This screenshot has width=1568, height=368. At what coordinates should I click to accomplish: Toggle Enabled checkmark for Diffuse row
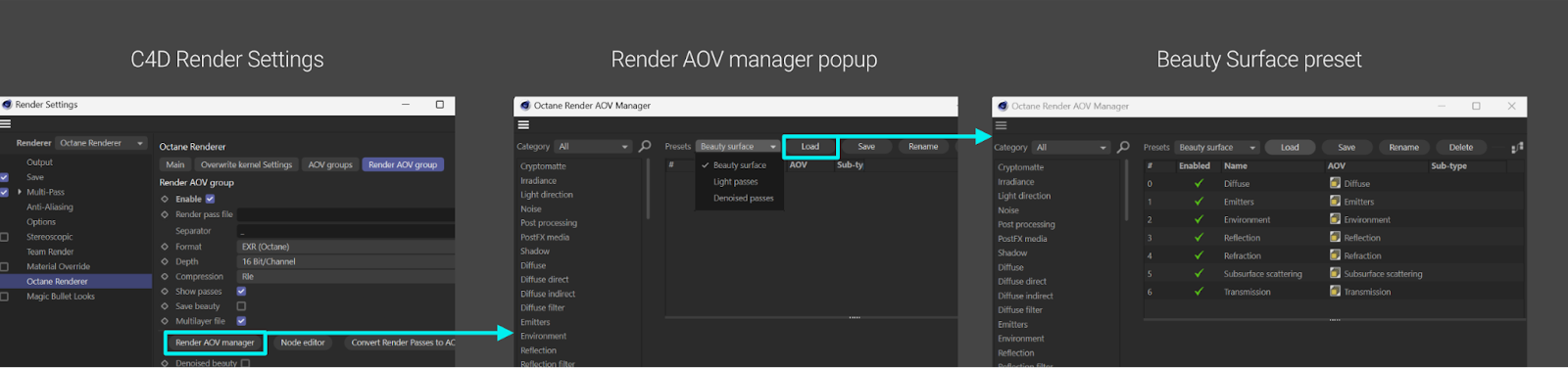(1198, 183)
